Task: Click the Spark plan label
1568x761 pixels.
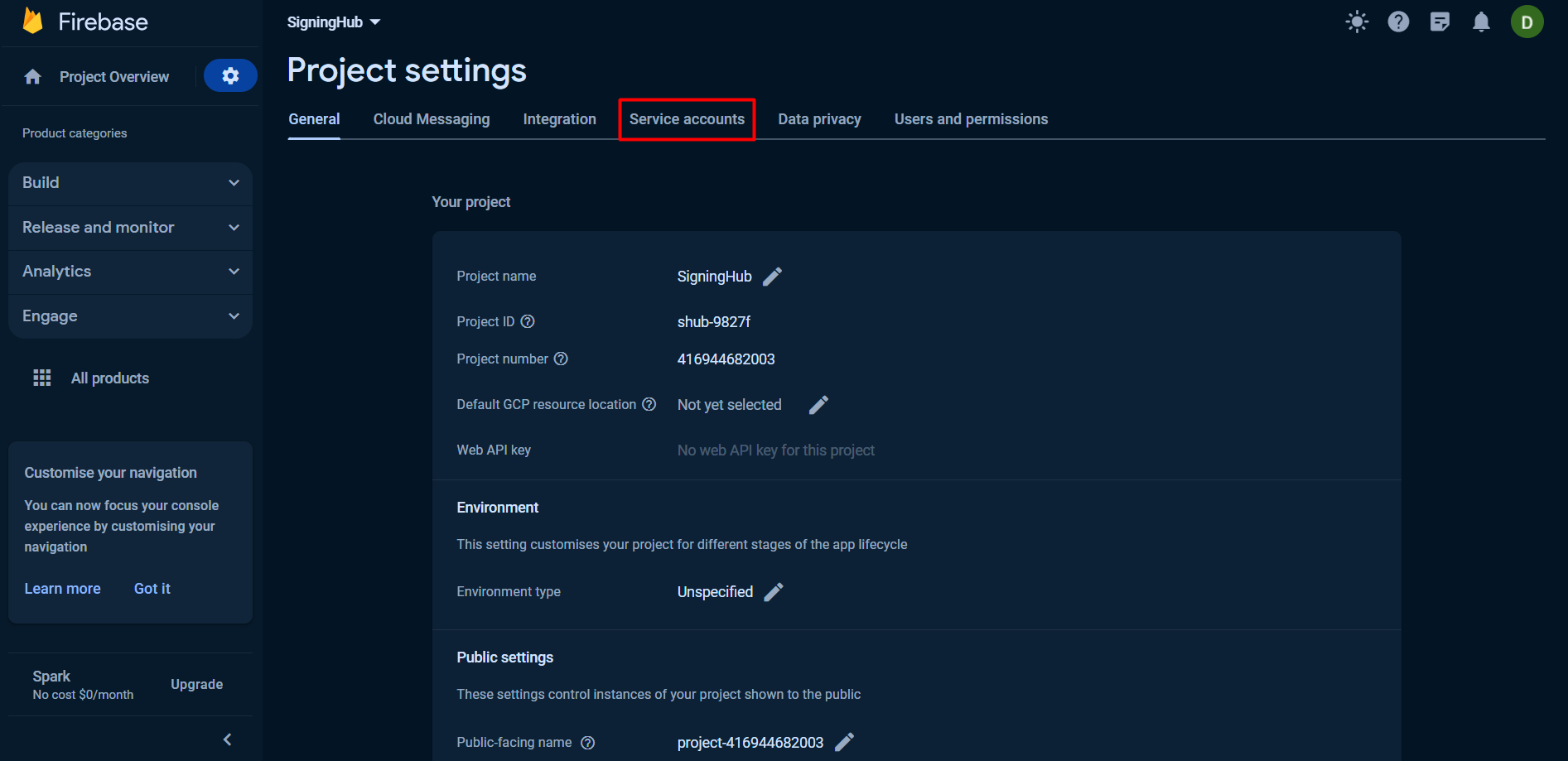Action: click(51, 677)
